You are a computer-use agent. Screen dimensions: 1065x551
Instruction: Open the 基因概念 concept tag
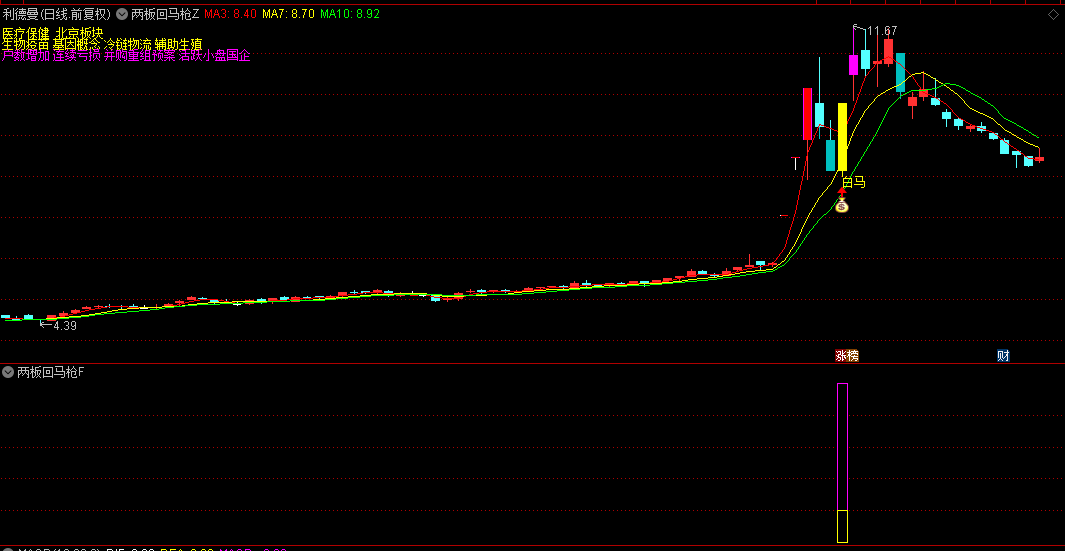(76, 45)
